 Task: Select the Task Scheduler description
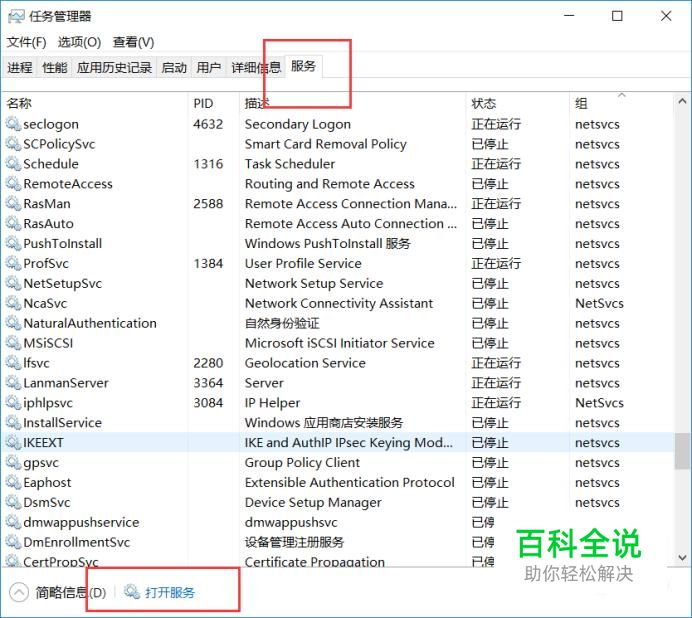(x=290, y=164)
